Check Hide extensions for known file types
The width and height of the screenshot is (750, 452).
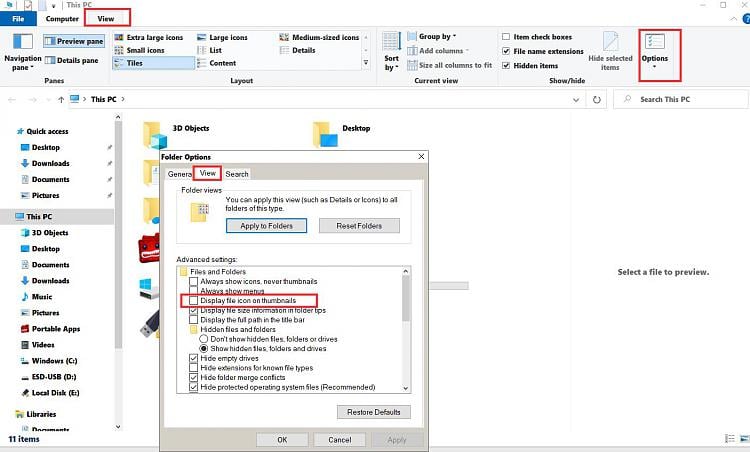pos(194,368)
